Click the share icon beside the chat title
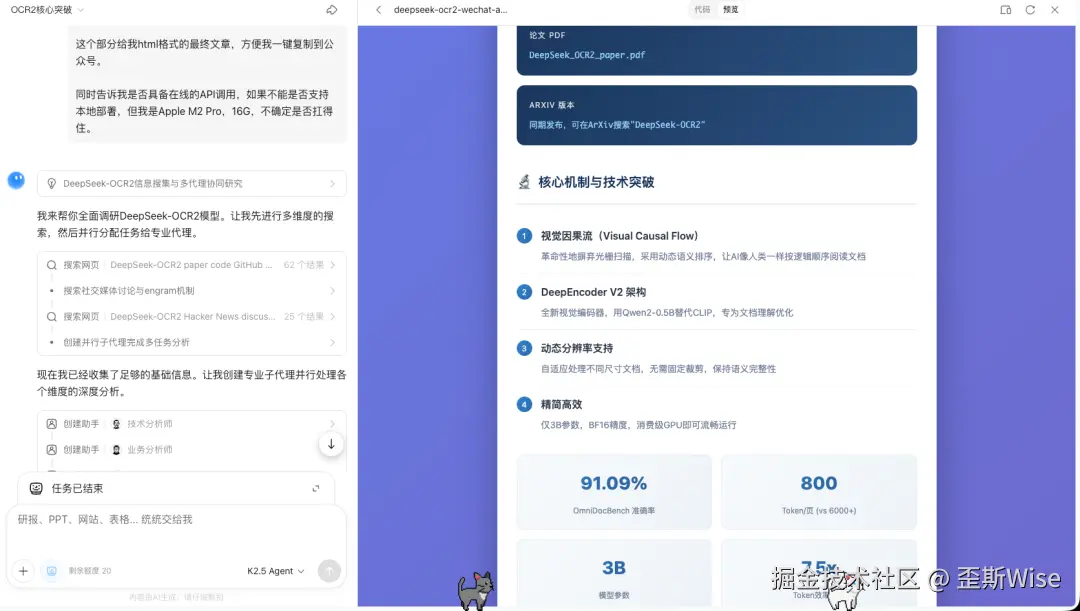This screenshot has width=1080, height=611. tap(331, 10)
